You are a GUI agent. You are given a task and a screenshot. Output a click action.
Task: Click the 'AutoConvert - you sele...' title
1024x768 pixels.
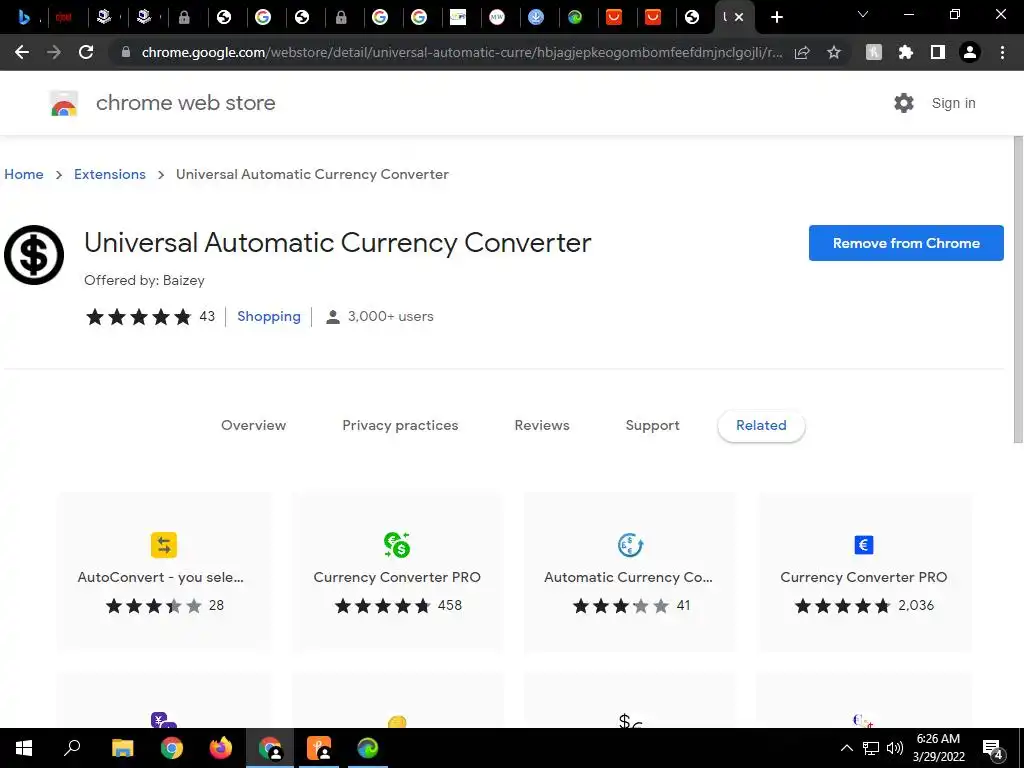161,577
